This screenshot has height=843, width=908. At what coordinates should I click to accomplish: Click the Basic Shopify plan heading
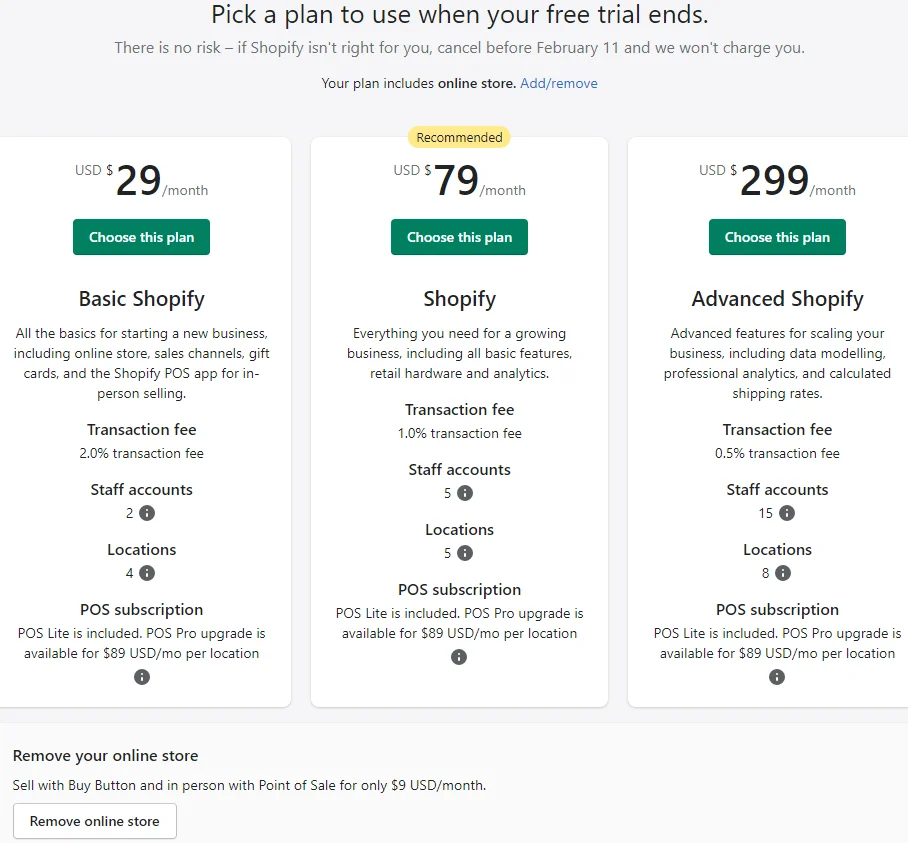pyautogui.click(x=142, y=299)
